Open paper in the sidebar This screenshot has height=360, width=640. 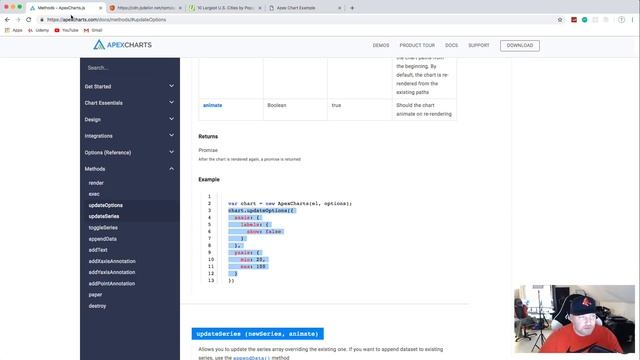pyautogui.click(x=95, y=295)
